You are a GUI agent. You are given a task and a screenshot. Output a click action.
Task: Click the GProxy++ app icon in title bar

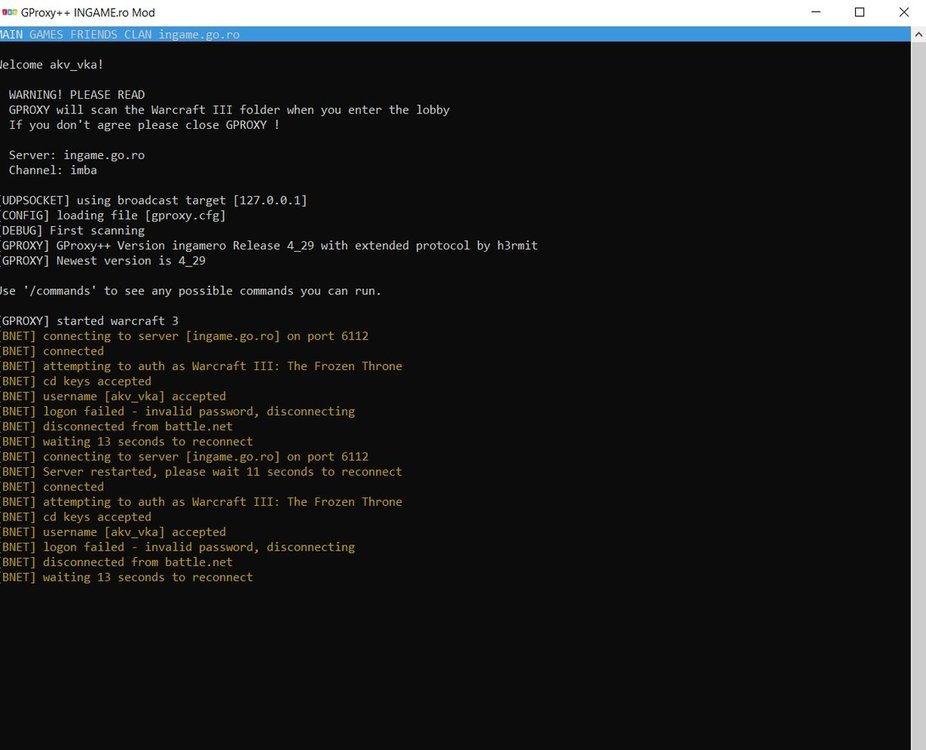pos(10,13)
